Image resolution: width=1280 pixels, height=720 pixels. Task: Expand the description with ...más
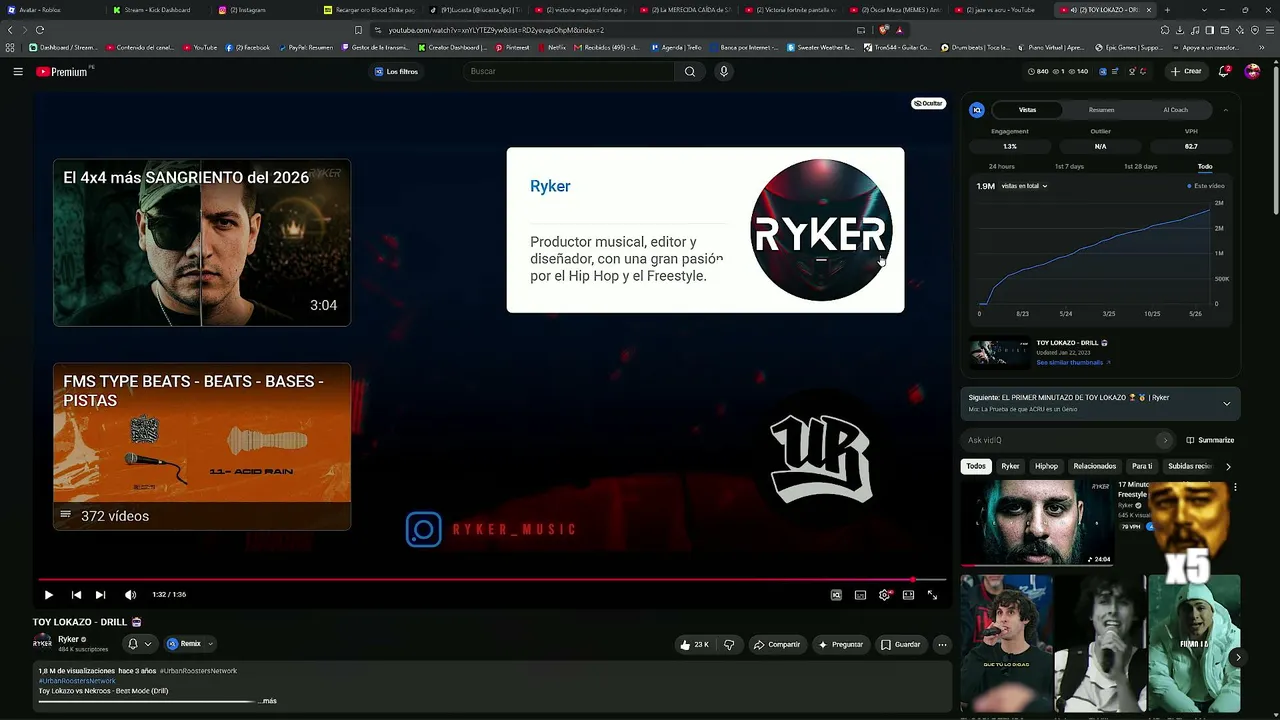click(x=268, y=701)
